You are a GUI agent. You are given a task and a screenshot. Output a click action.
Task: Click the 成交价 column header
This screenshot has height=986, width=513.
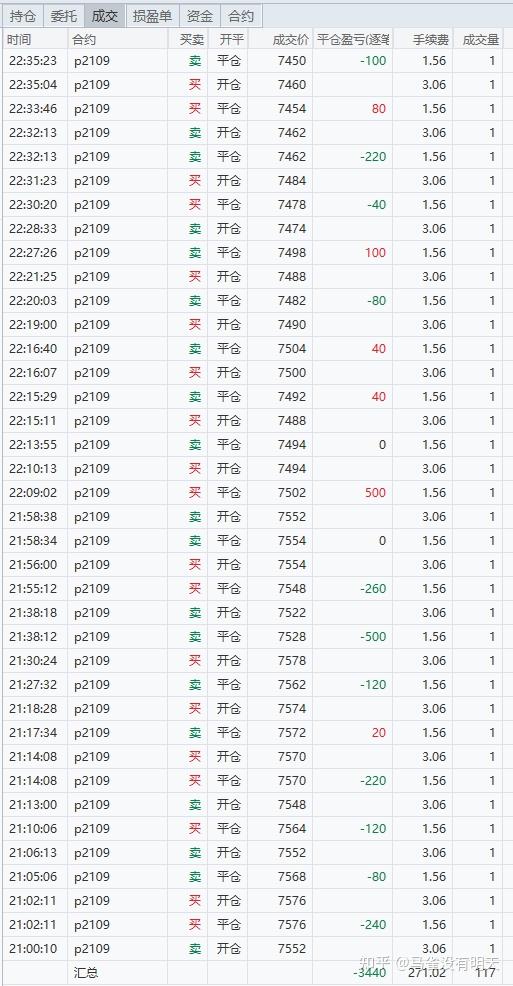[x=280, y=40]
